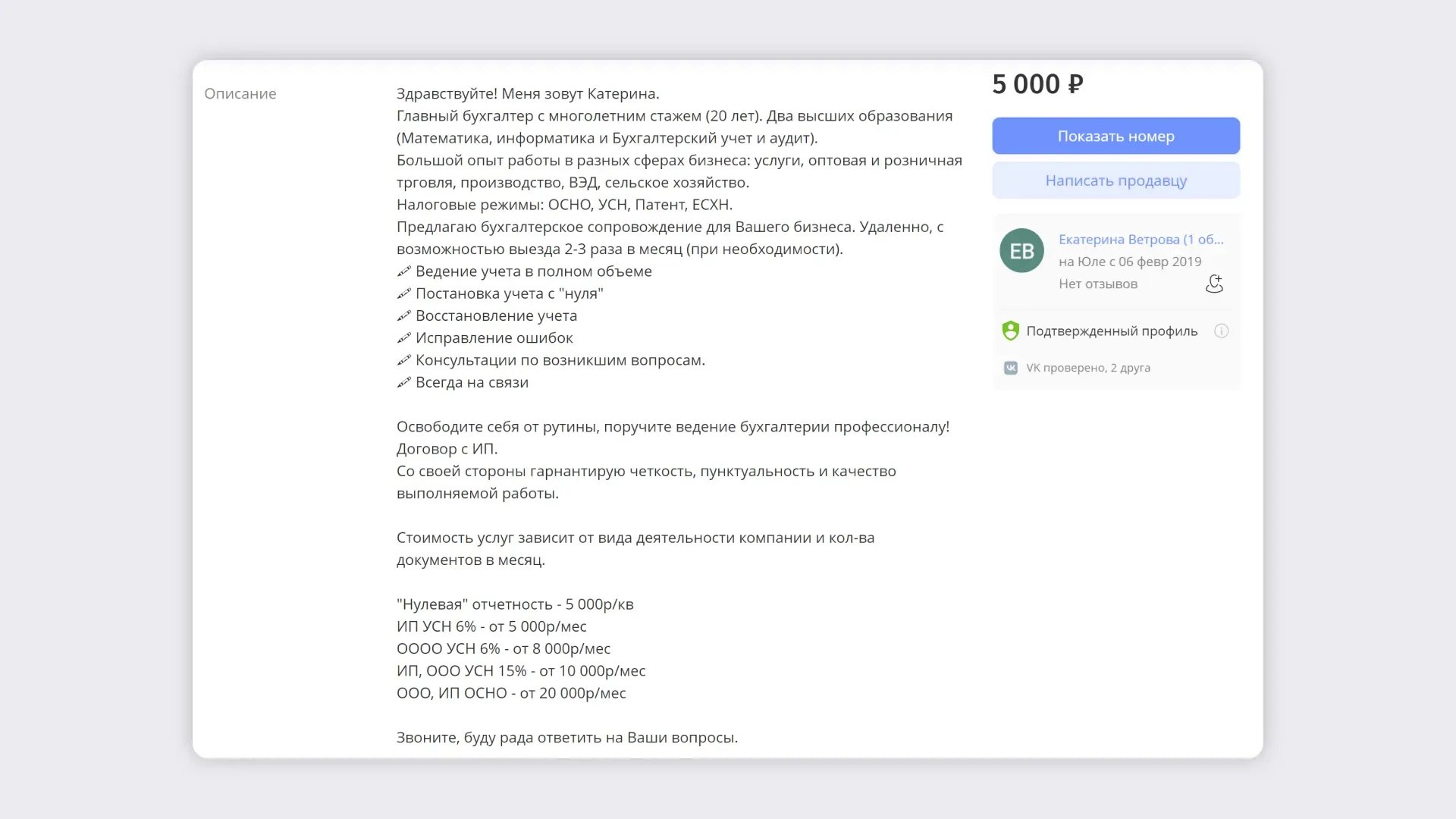
Task: Click the VK logo icon
Action: 1010,368
